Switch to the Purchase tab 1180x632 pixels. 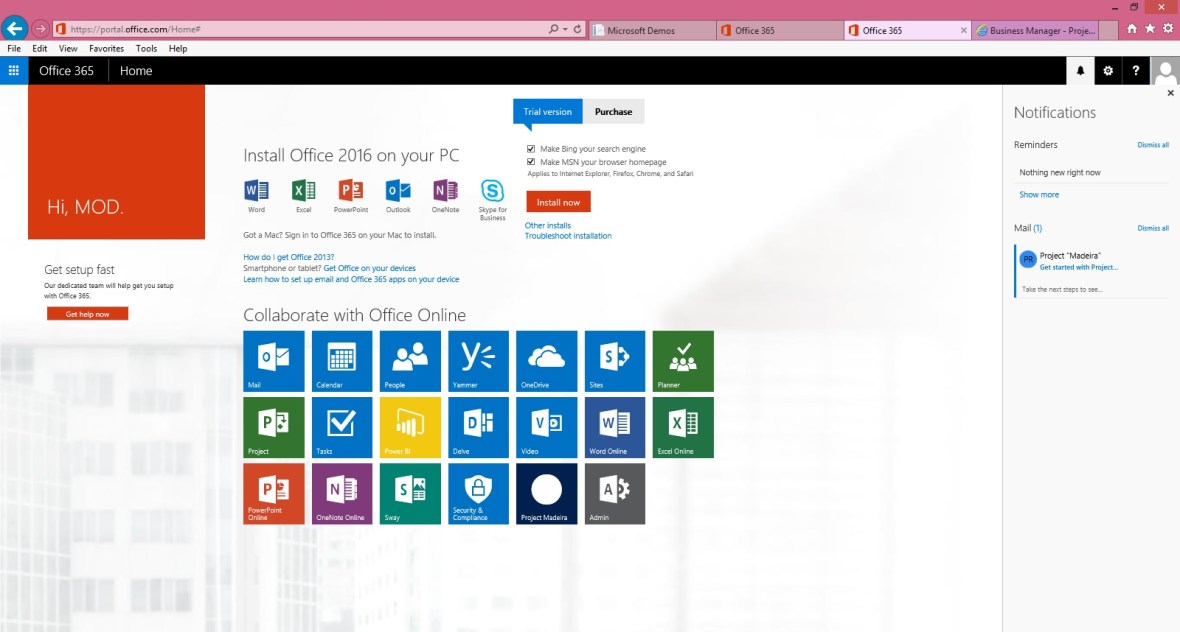[613, 112]
